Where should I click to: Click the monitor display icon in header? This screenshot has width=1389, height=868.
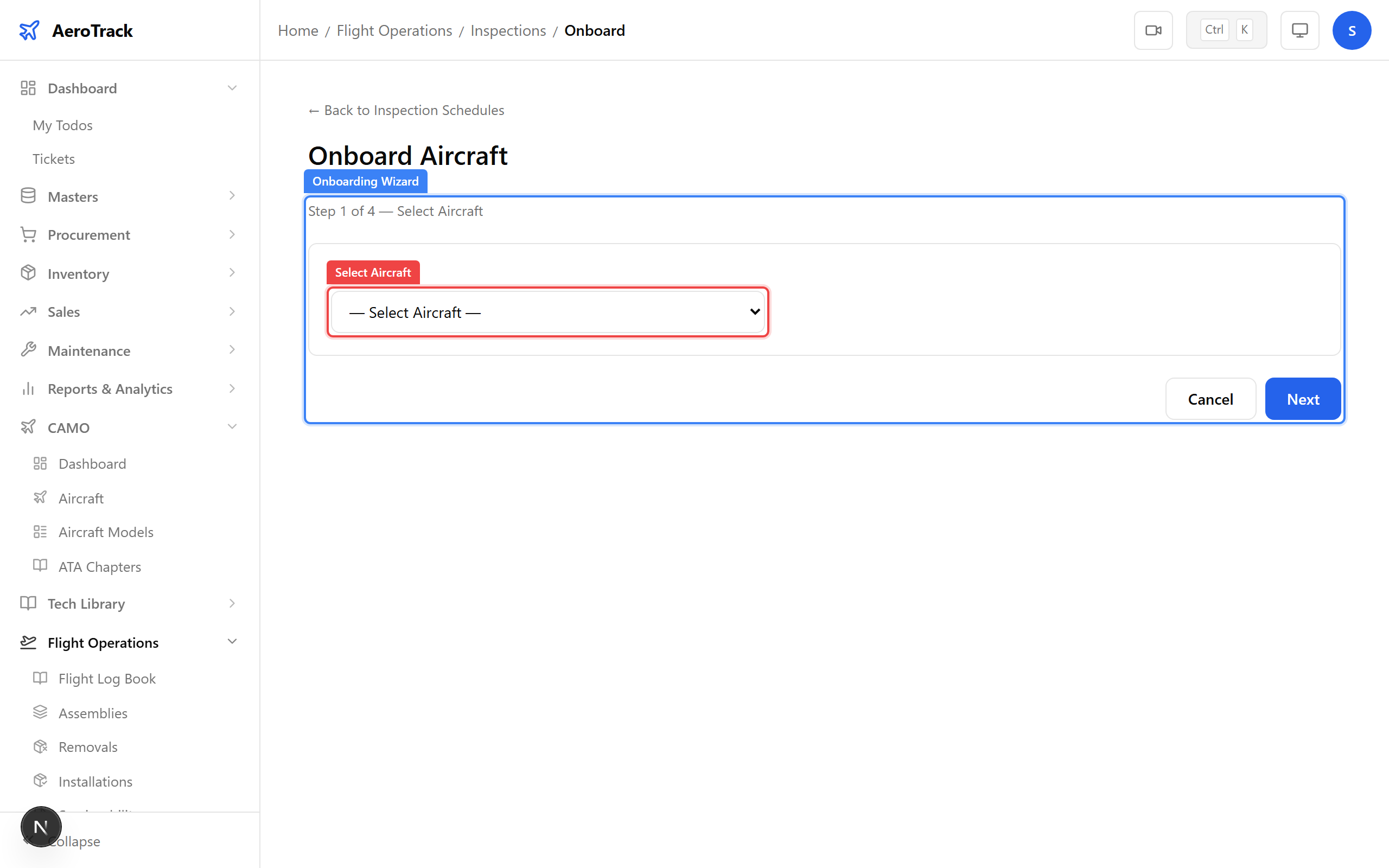[1299, 30]
